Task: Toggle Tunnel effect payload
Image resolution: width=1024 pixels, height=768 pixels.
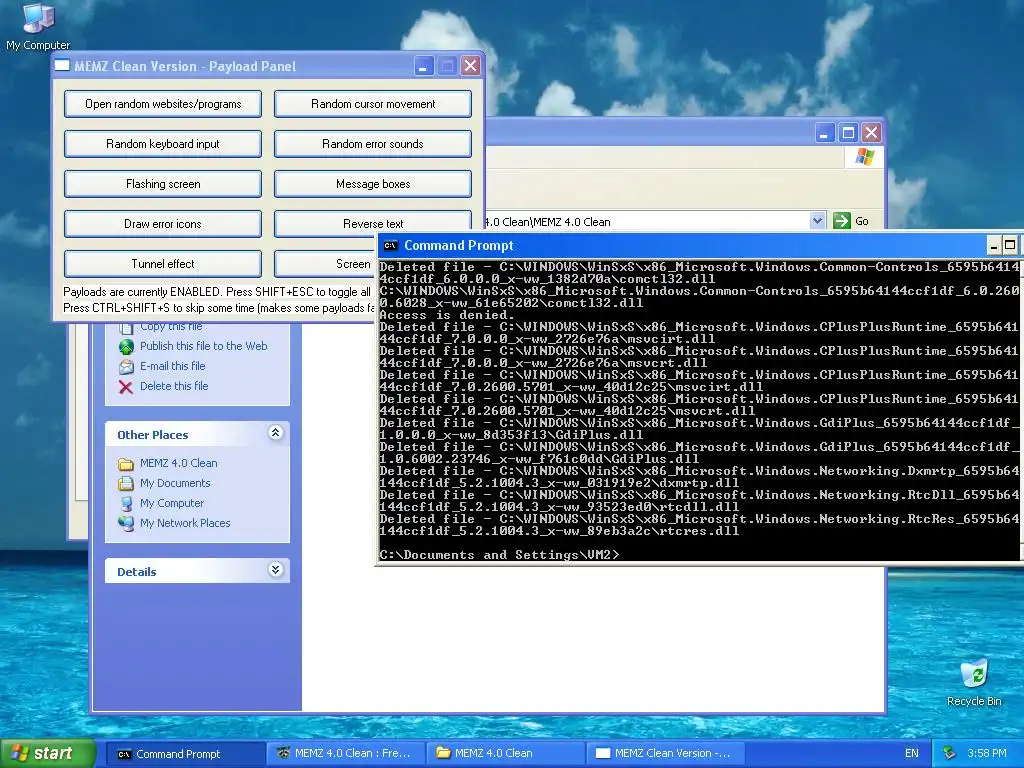Action: (x=163, y=264)
